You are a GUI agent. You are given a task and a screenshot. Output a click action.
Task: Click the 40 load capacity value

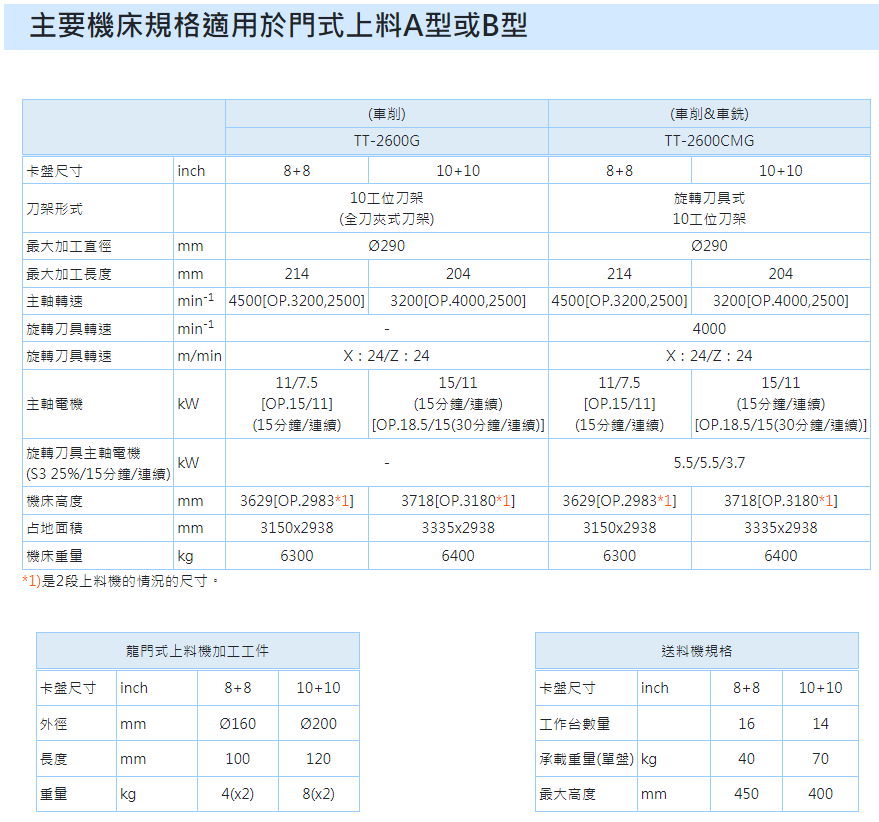tap(746, 759)
